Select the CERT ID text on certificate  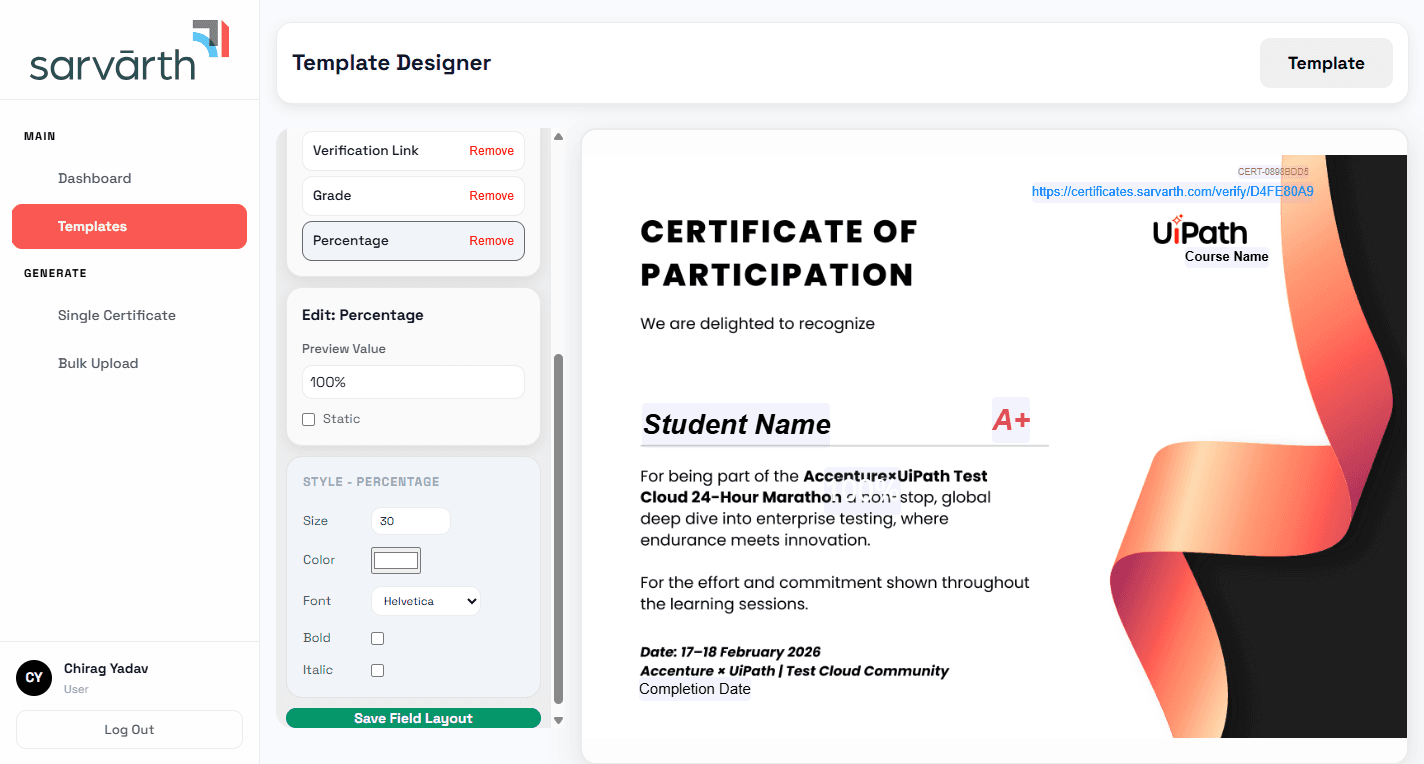[1273, 172]
